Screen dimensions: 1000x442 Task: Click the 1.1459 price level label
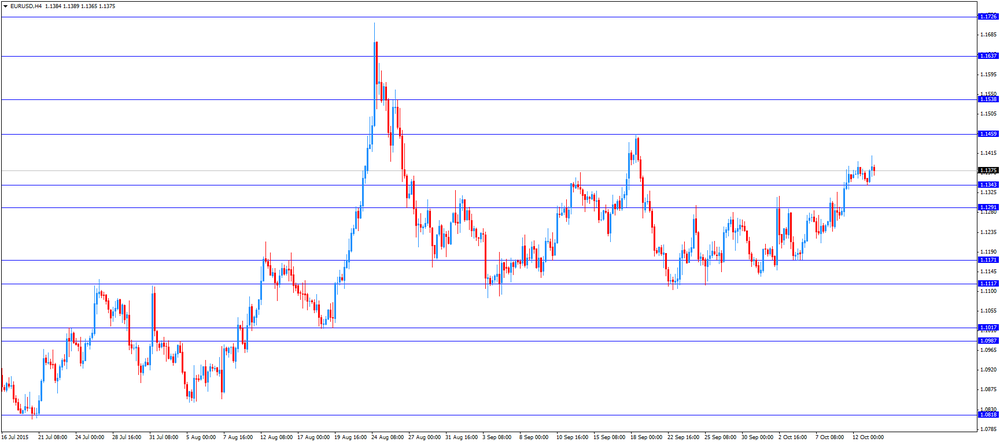[x=987, y=134]
